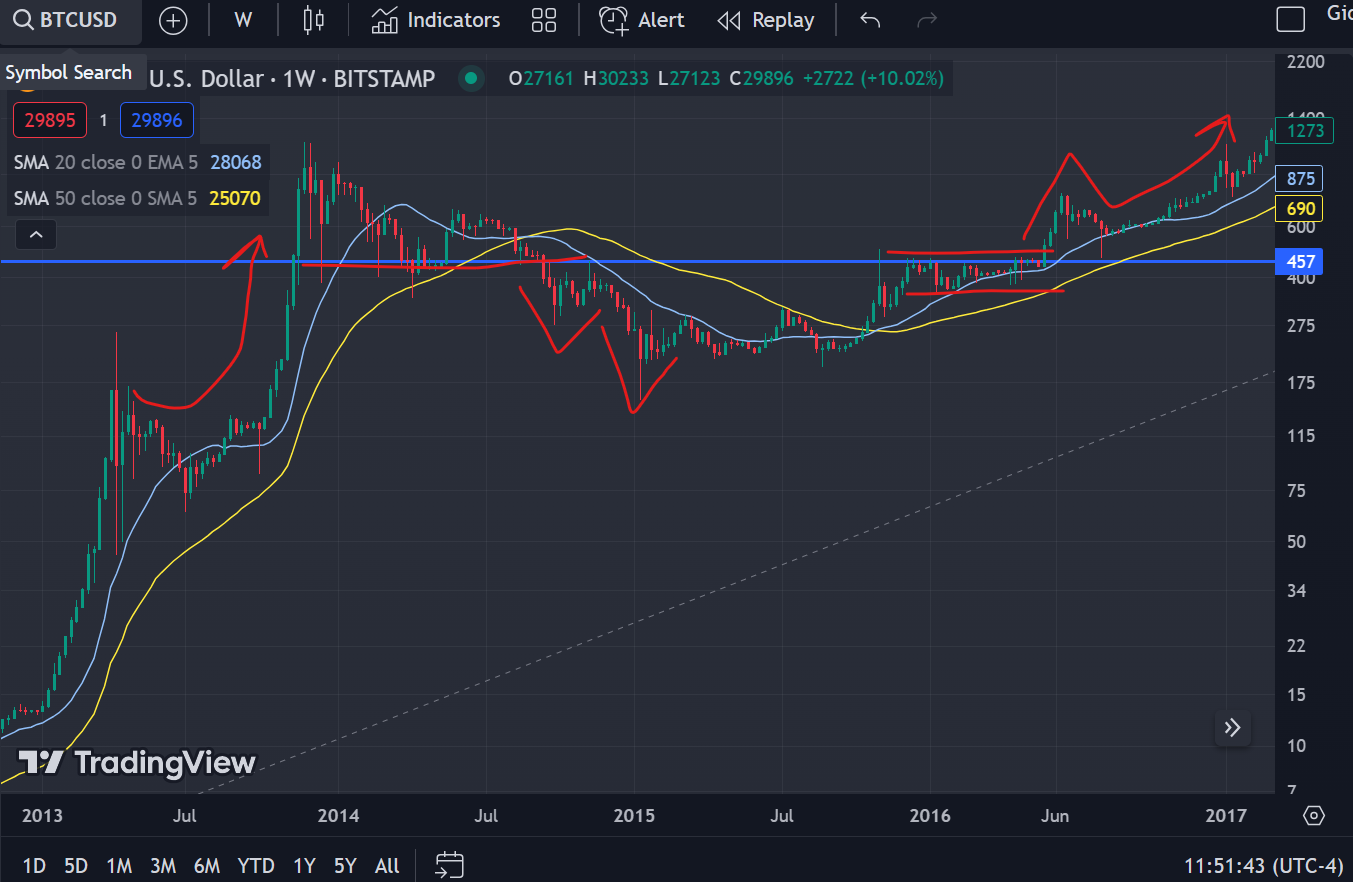1353x882 pixels.
Task: Switch date range to YTD
Action: click(255, 866)
